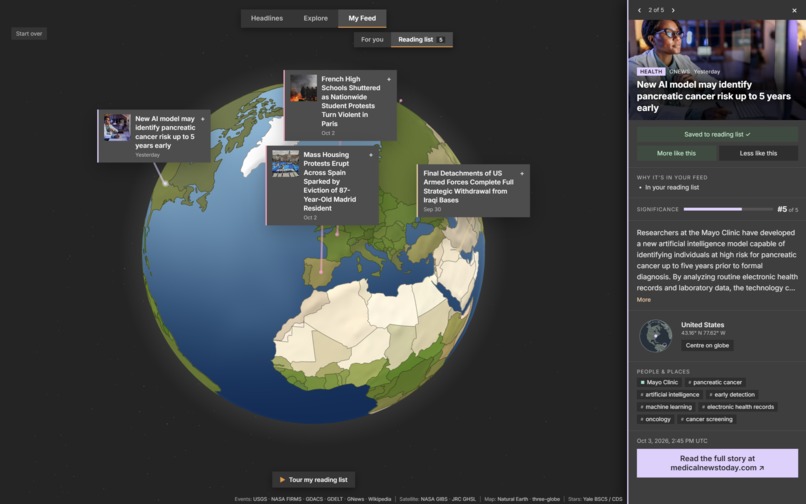Viewport: 806px width, 504px height.
Task: Click the GDELT attribution link
Action: click(335, 499)
